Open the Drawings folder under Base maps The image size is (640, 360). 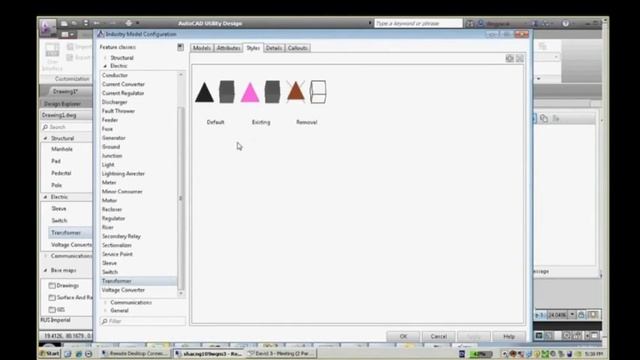[x=64, y=285]
